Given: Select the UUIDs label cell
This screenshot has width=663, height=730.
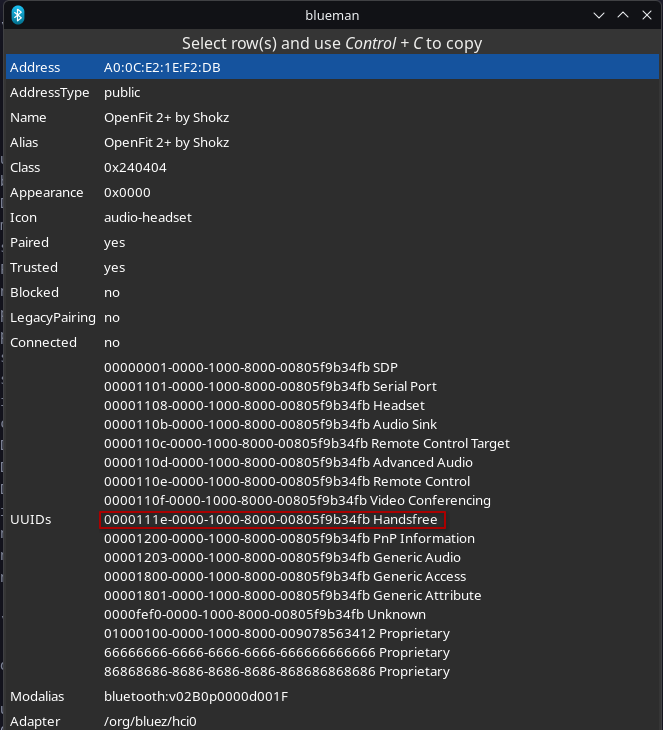Looking at the screenshot, I should point(31,520).
